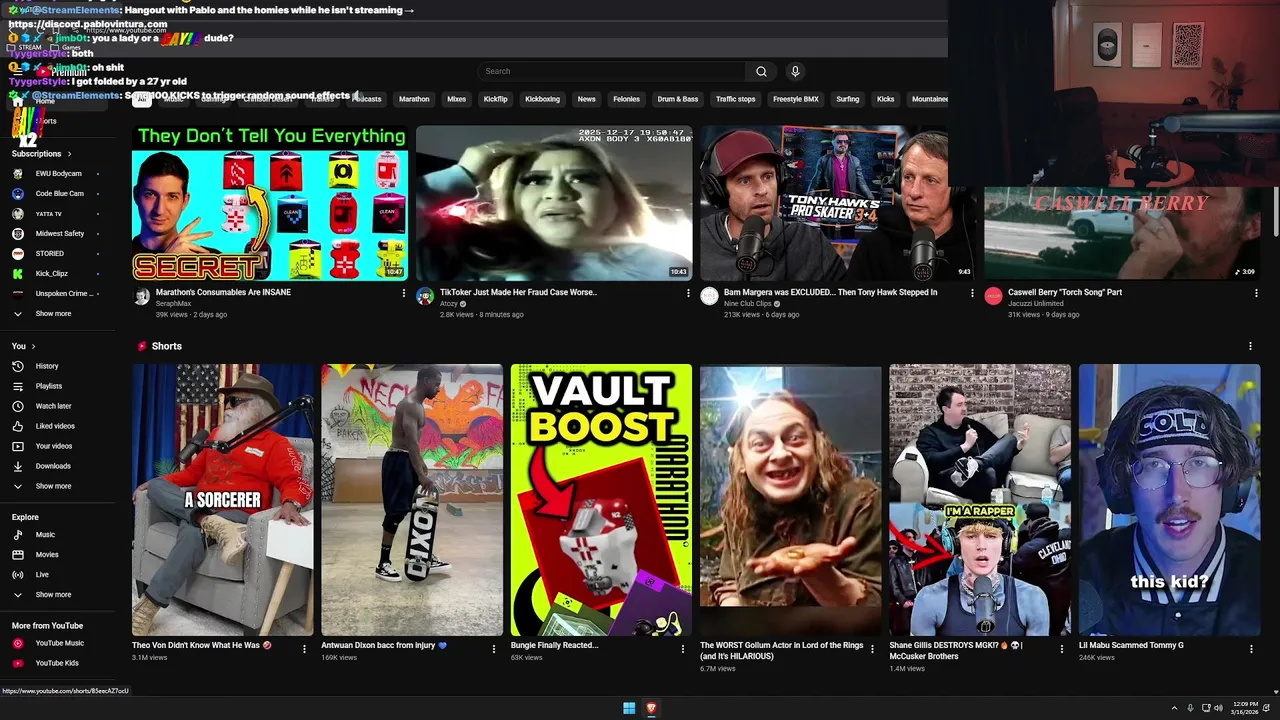Click Brave browser taskbar icon
Image resolution: width=1280 pixels, height=720 pixels.
point(651,708)
